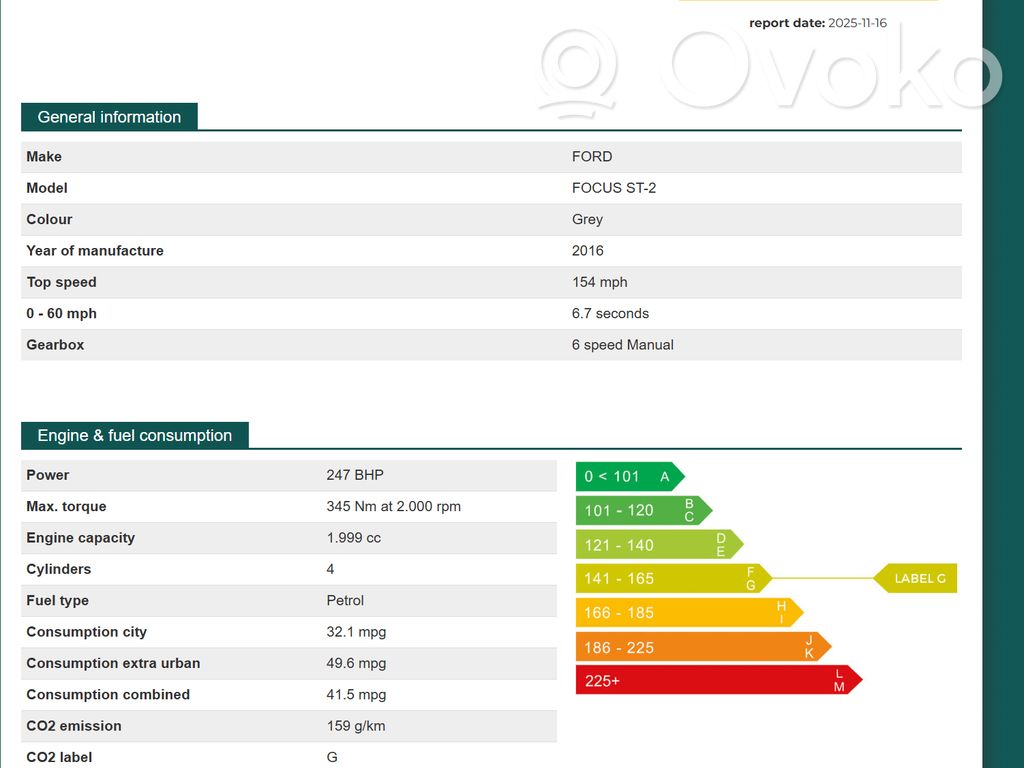Select the 6 speed Manual gearbox value
Viewport: 1024px width, 768px height.
tap(622, 345)
